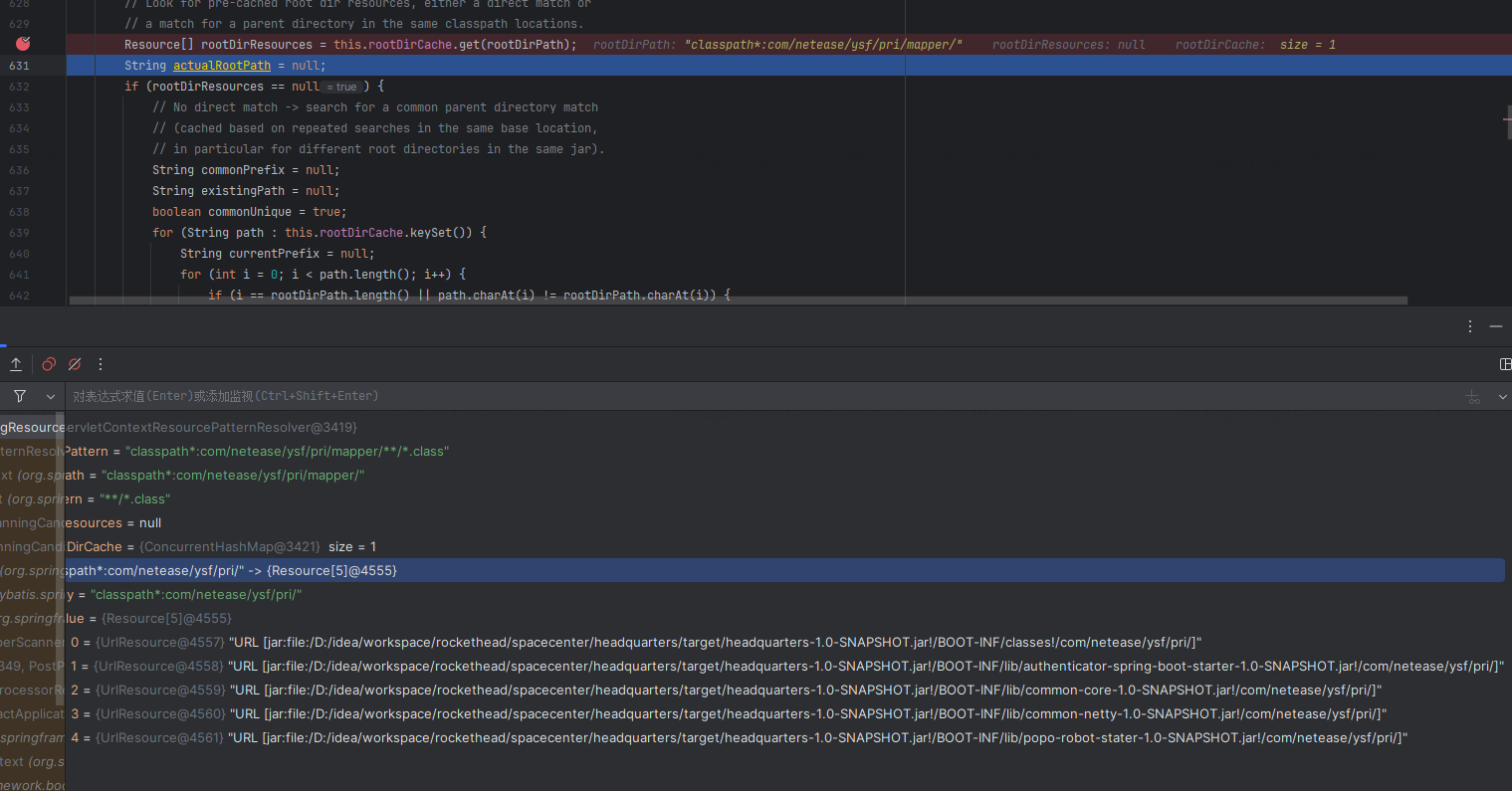Open the dropdown arrow beside the New Watch icon
Viewport: 1512px width, 791px height.
click(1503, 395)
